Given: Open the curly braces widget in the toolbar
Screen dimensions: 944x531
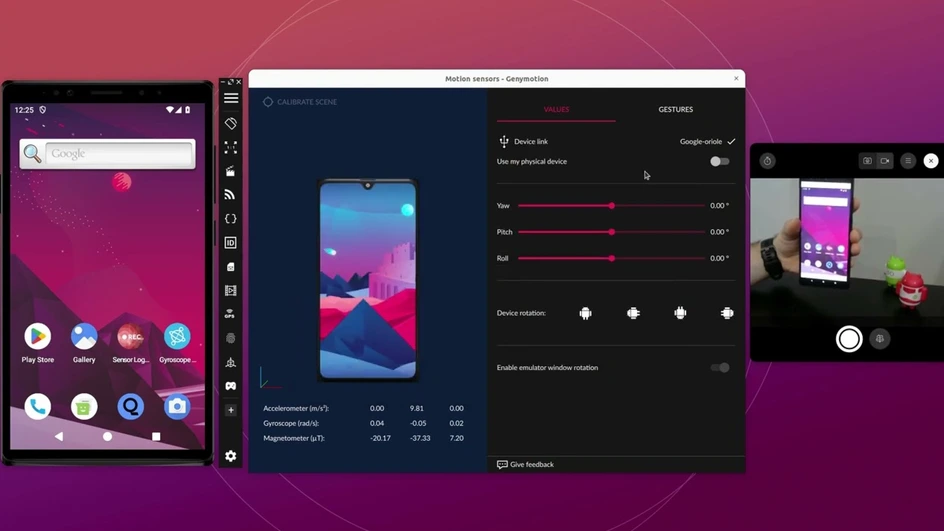Looking at the screenshot, I should (231, 219).
